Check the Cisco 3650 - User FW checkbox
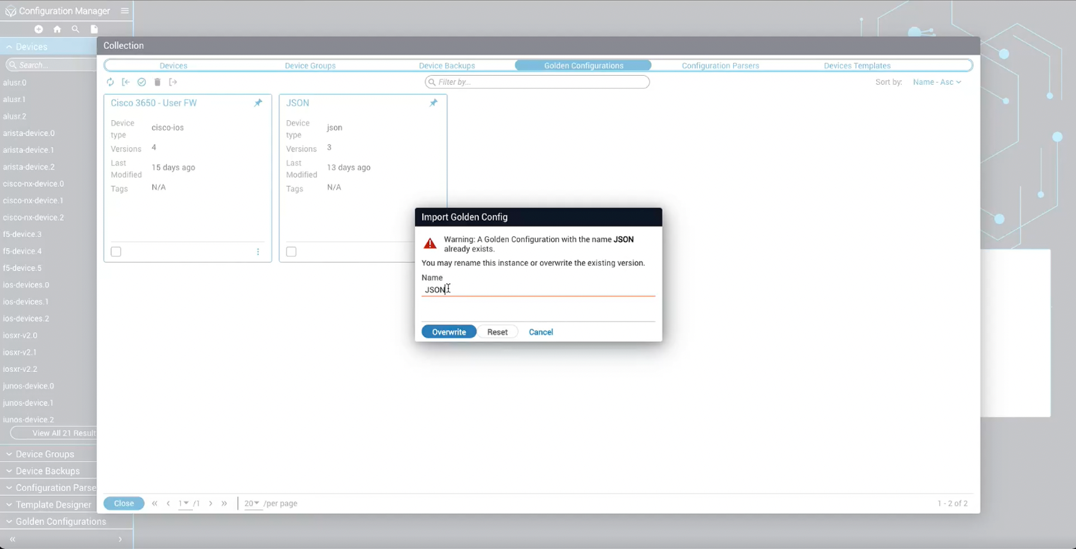Screen dimensions: 1076x549 tap(116, 252)
